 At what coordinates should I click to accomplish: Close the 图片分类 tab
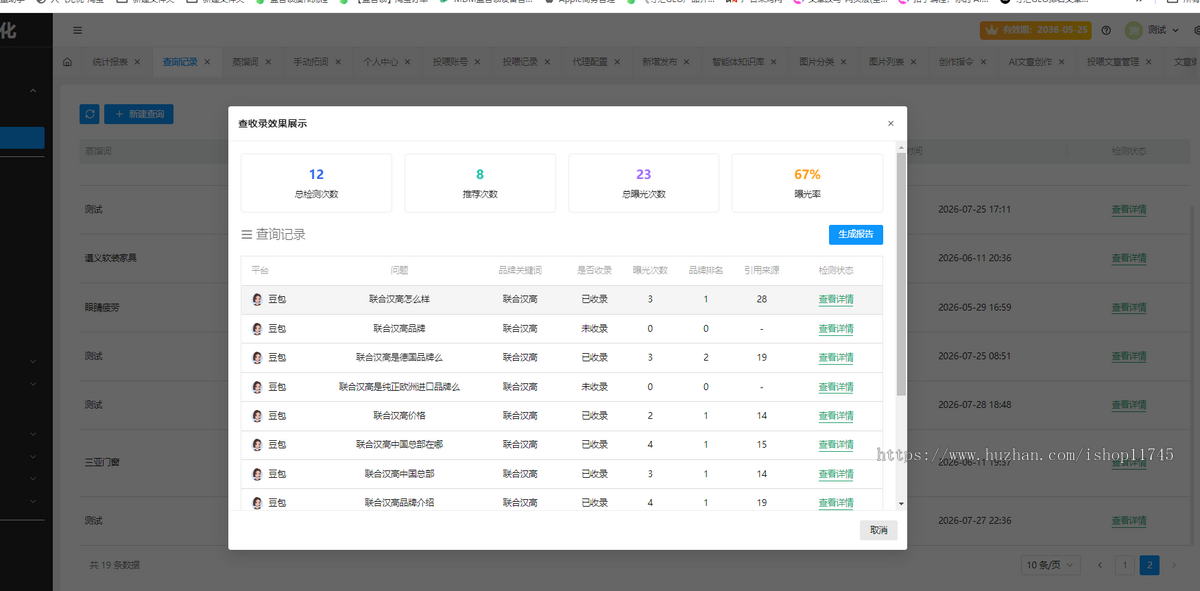click(844, 62)
